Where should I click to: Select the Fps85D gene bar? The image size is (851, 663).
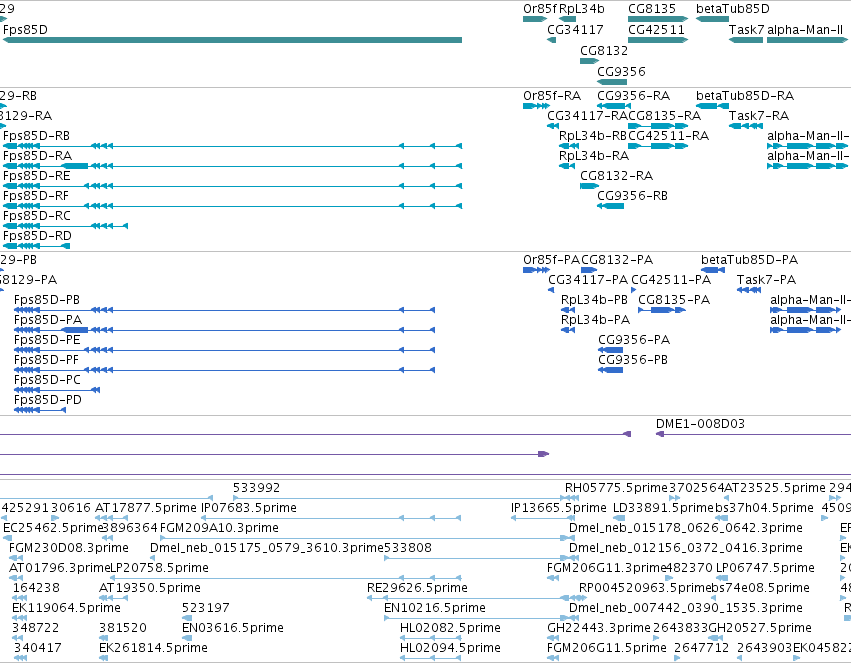(x=232, y=40)
